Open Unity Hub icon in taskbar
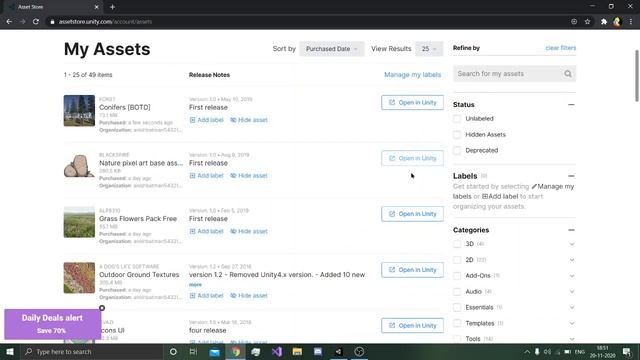This screenshot has height=360, width=640. pos(338,351)
